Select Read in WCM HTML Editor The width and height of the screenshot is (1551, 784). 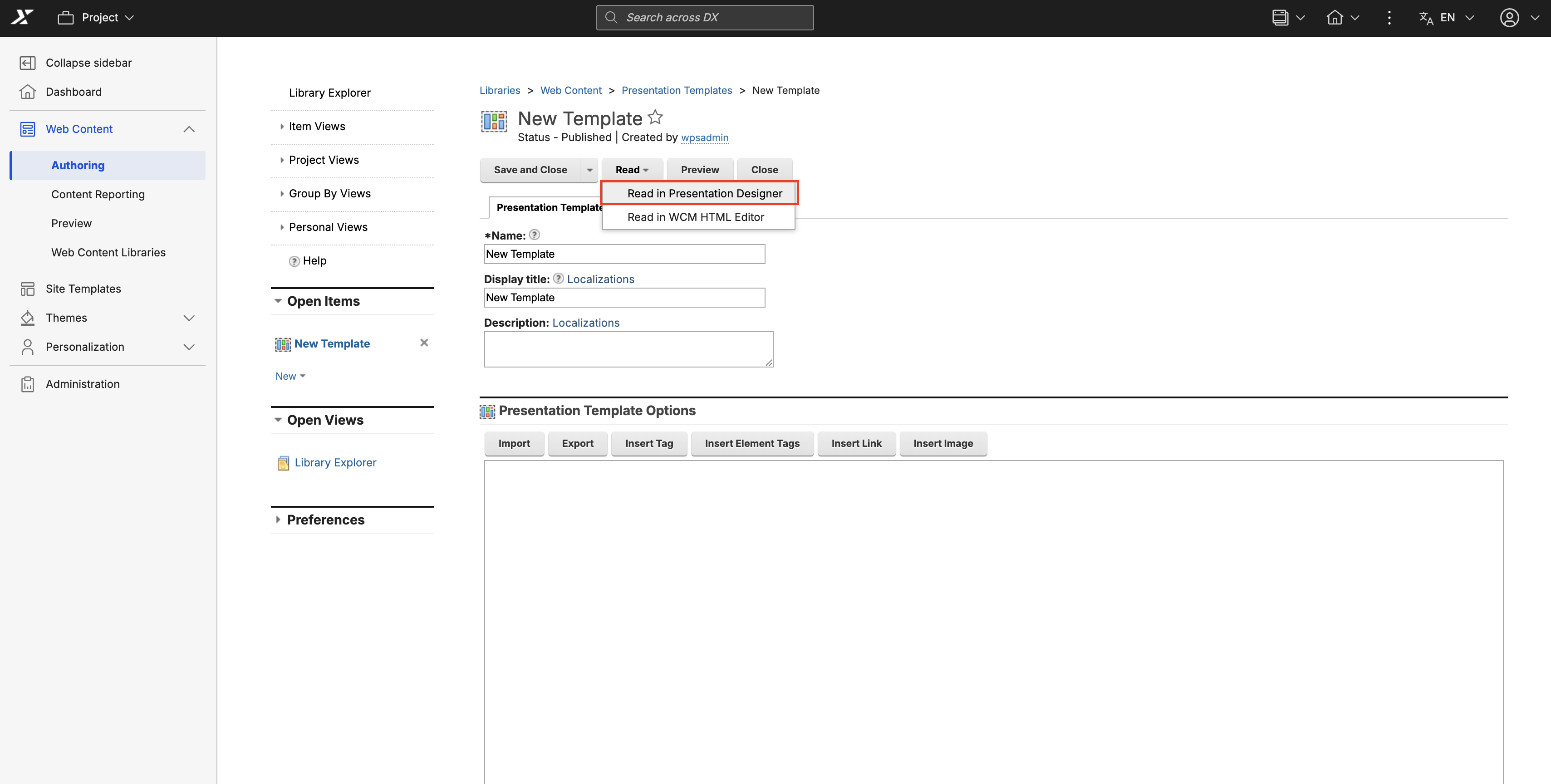pyautogui.click(x=699, y=217)
